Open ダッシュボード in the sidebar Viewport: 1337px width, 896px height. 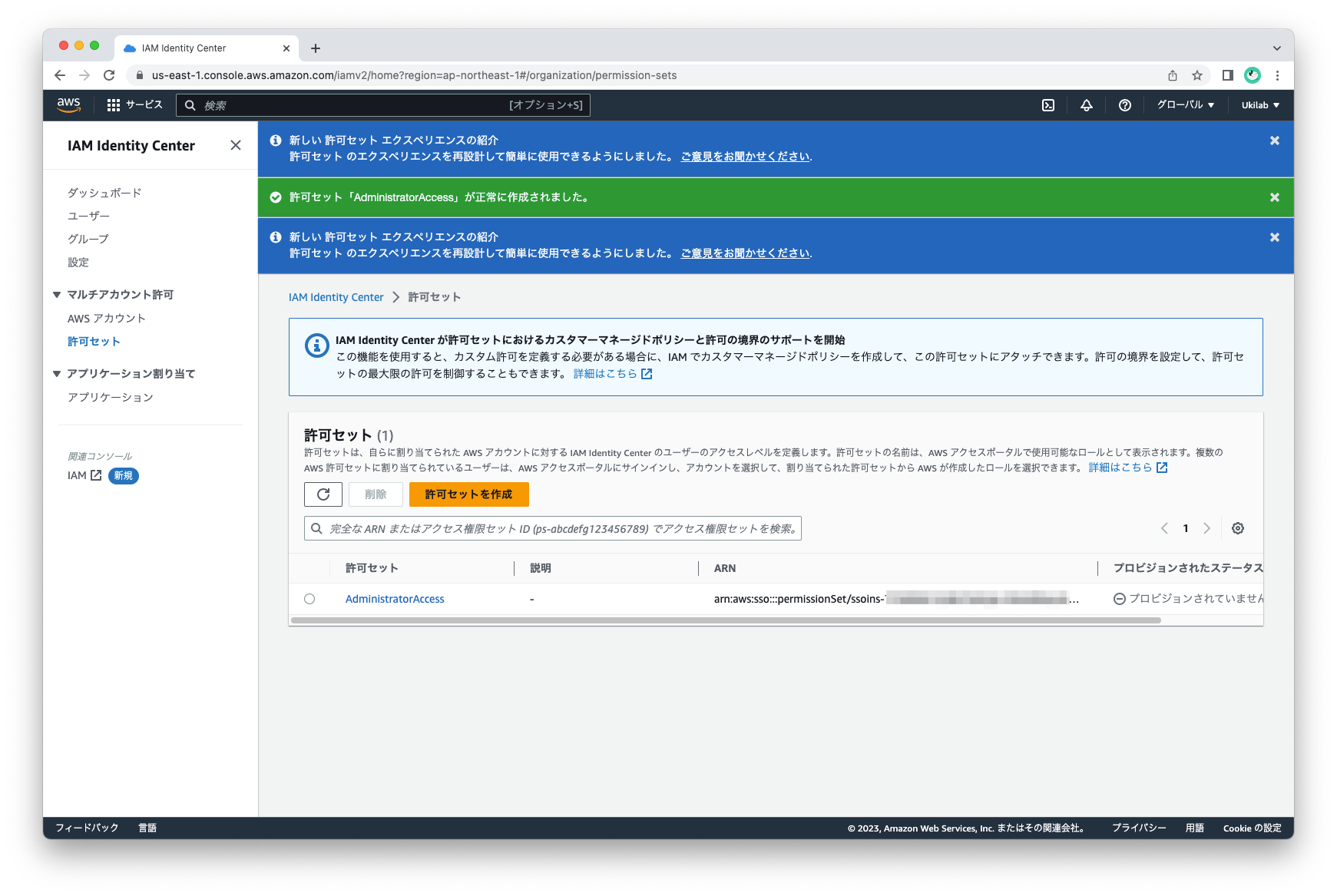click(104, 193)
